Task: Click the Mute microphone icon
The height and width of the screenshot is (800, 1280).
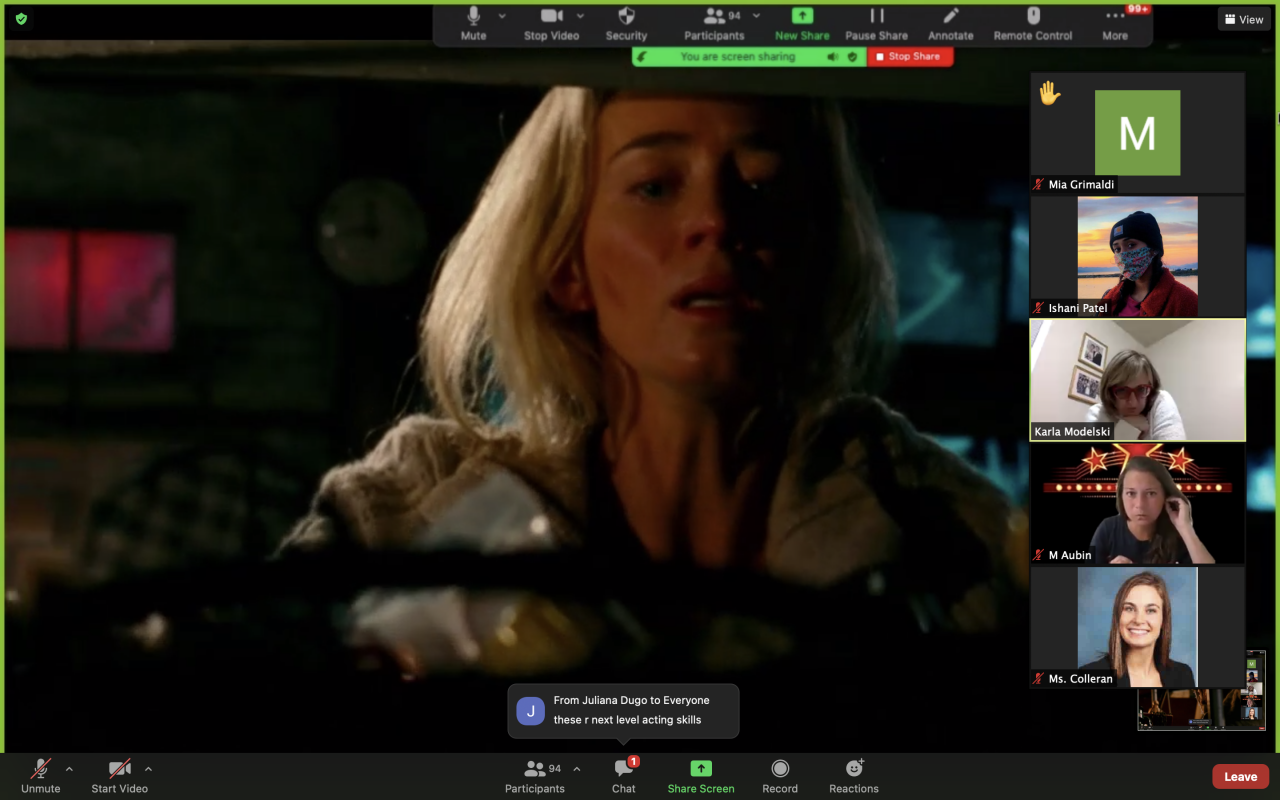Action: point(473,16)
